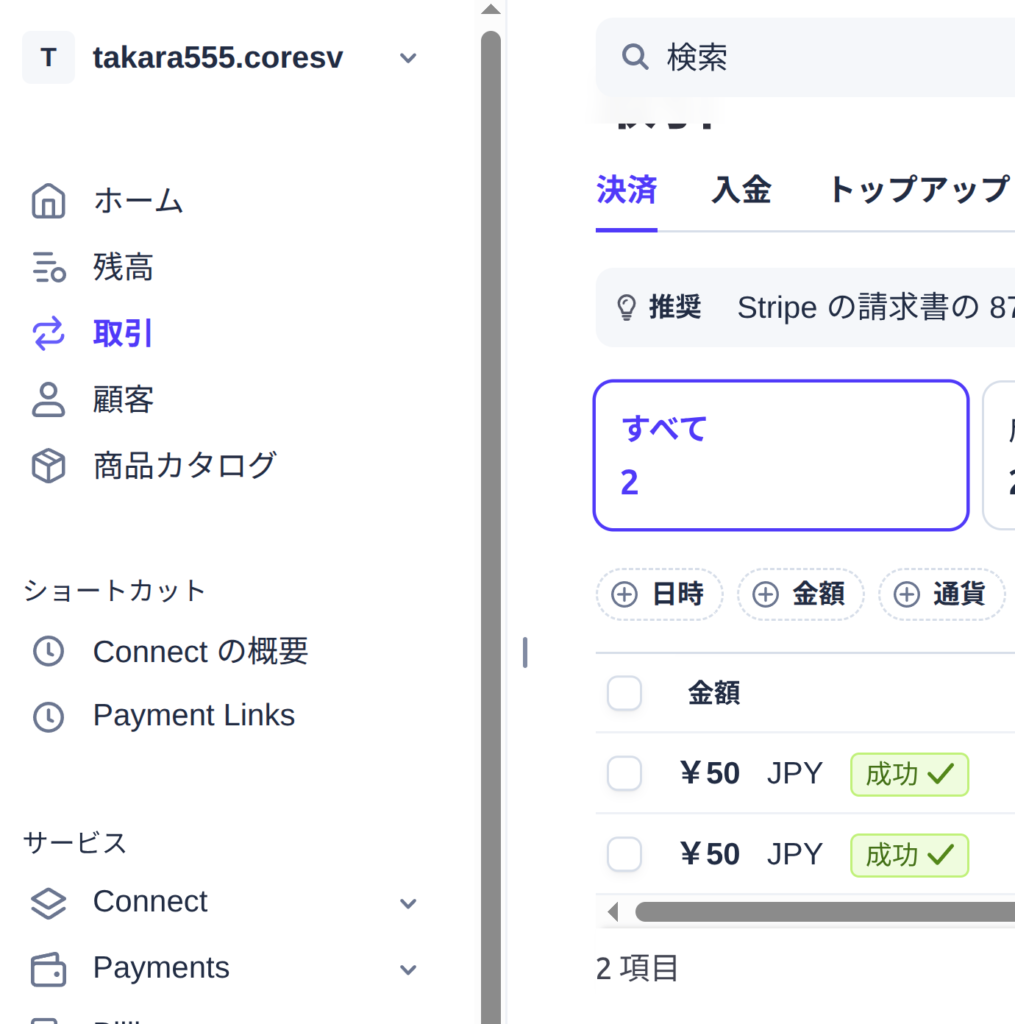Click the Connect layers icon under サービス

[x=48, y=902]
